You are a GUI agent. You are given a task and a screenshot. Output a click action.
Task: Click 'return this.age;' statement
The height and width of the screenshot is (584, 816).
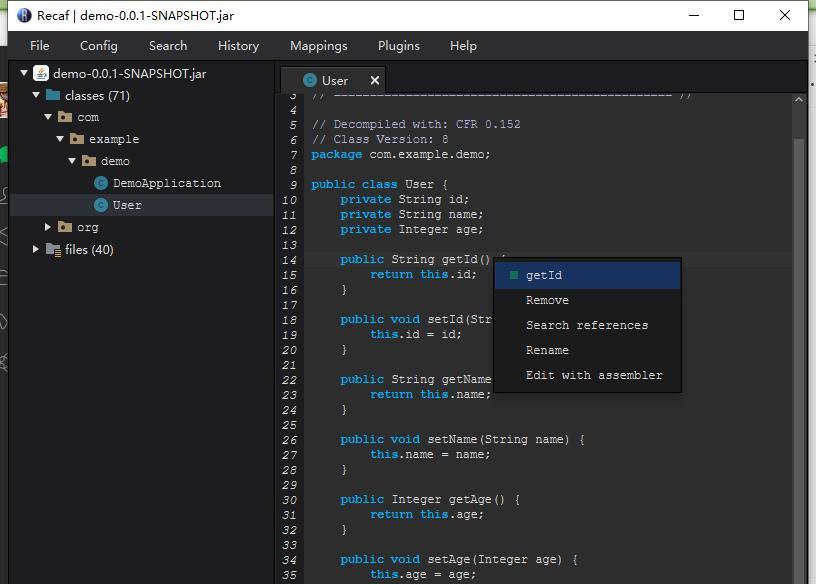(x=427, y=514)
